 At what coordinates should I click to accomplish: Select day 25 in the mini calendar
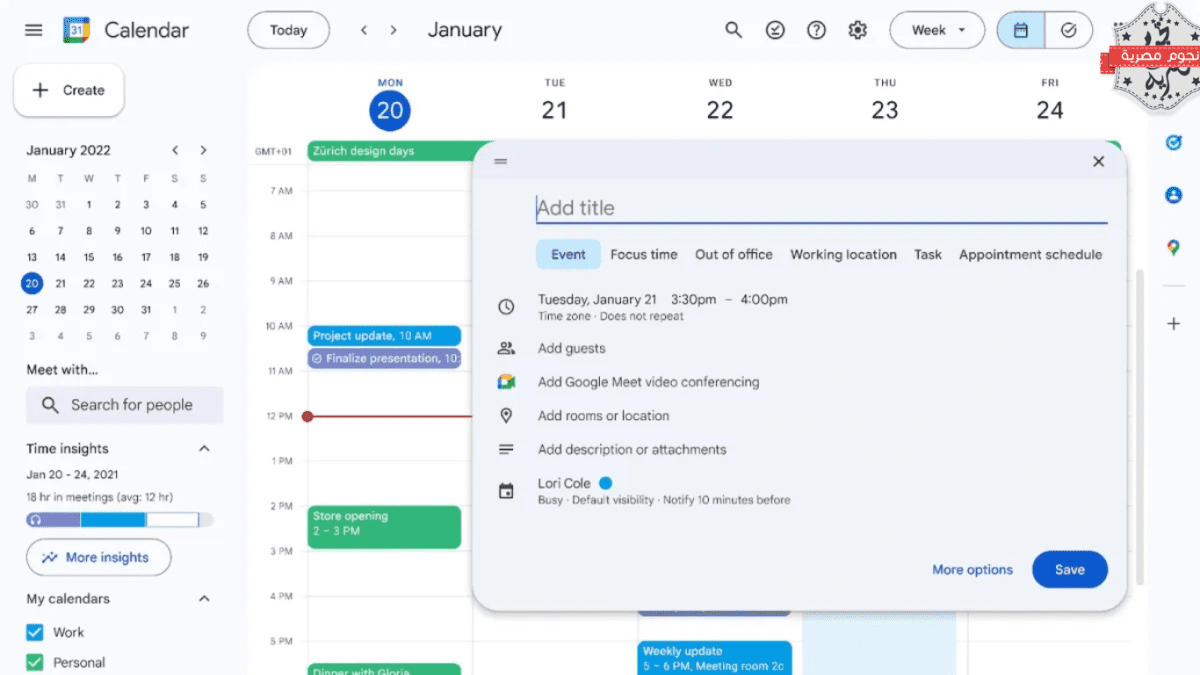174,283
